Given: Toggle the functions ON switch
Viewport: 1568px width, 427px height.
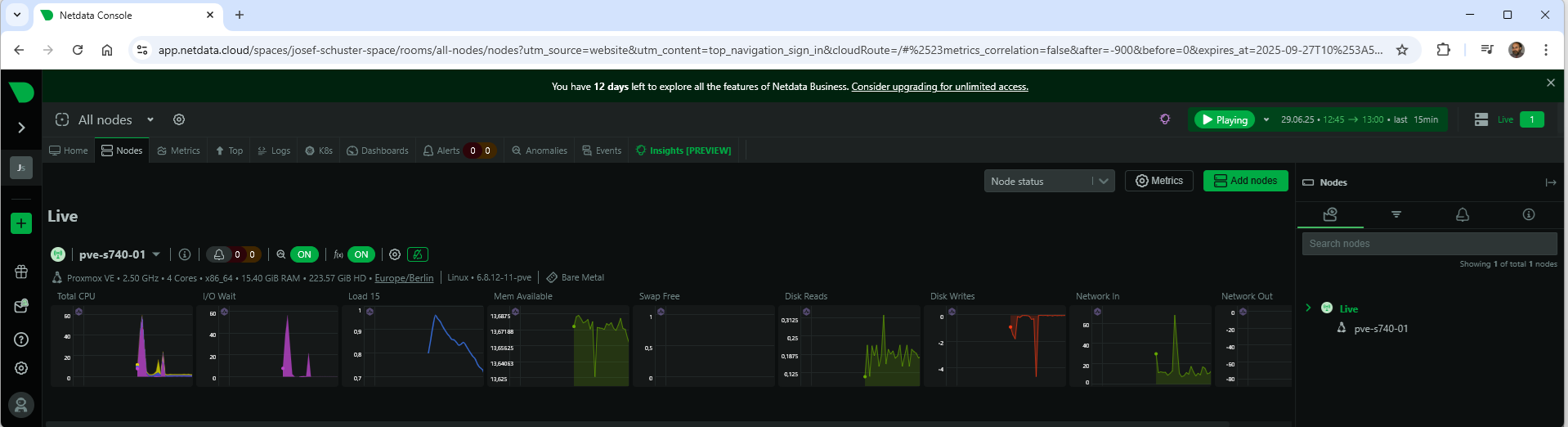Looking at the screenshot, I should [x=361, y=254].
